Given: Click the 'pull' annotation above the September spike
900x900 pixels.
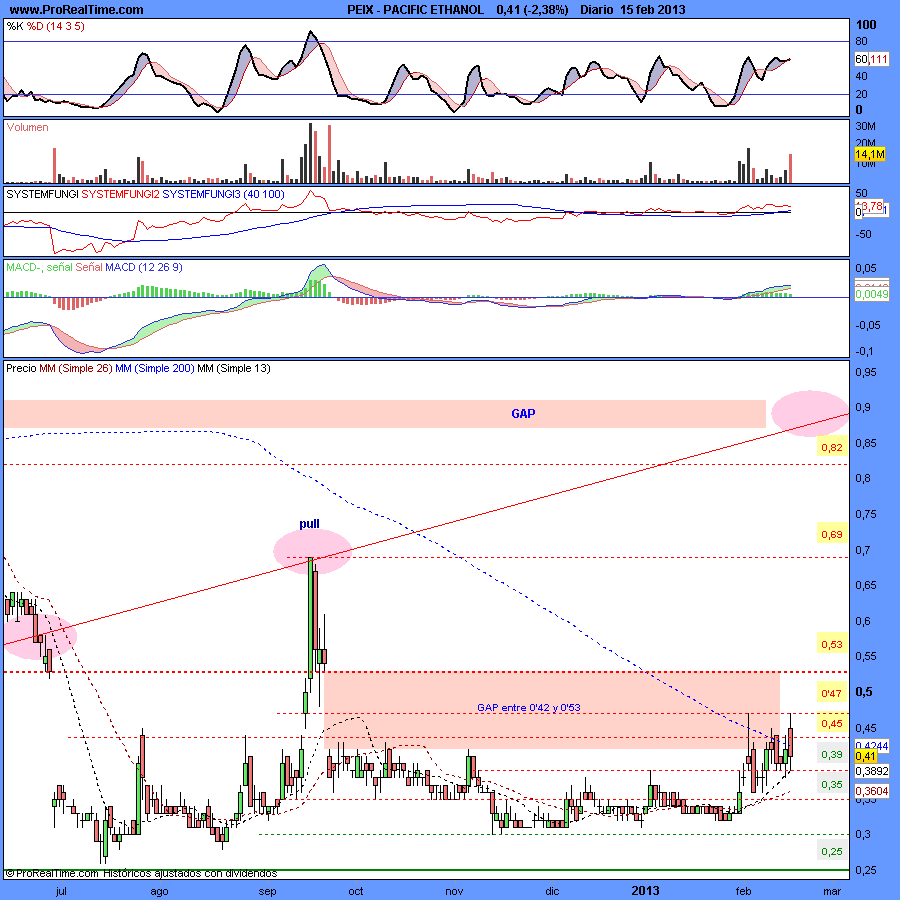Looking at the screenshot, I should tap(309, 523).
